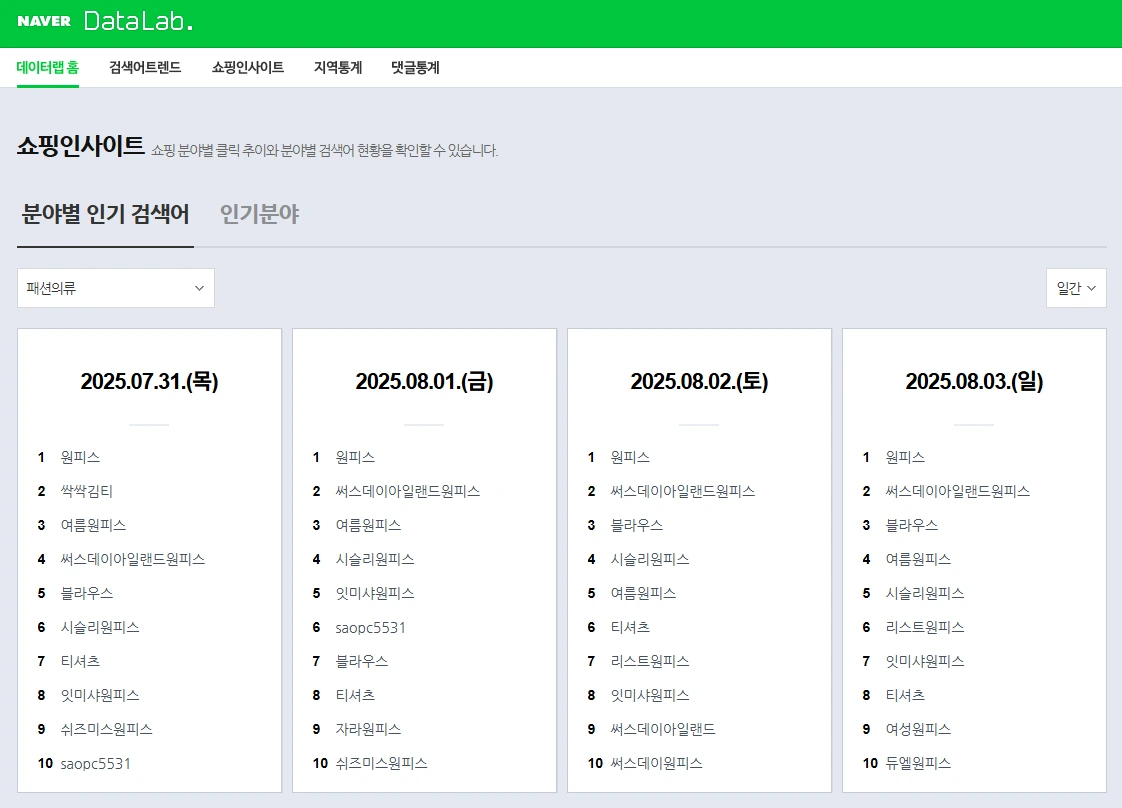The height and width of the screenshot is (808, 1122).
Task: Click 블라우스 ranked 7 on 08.01
Action: [x=361, y=661]
